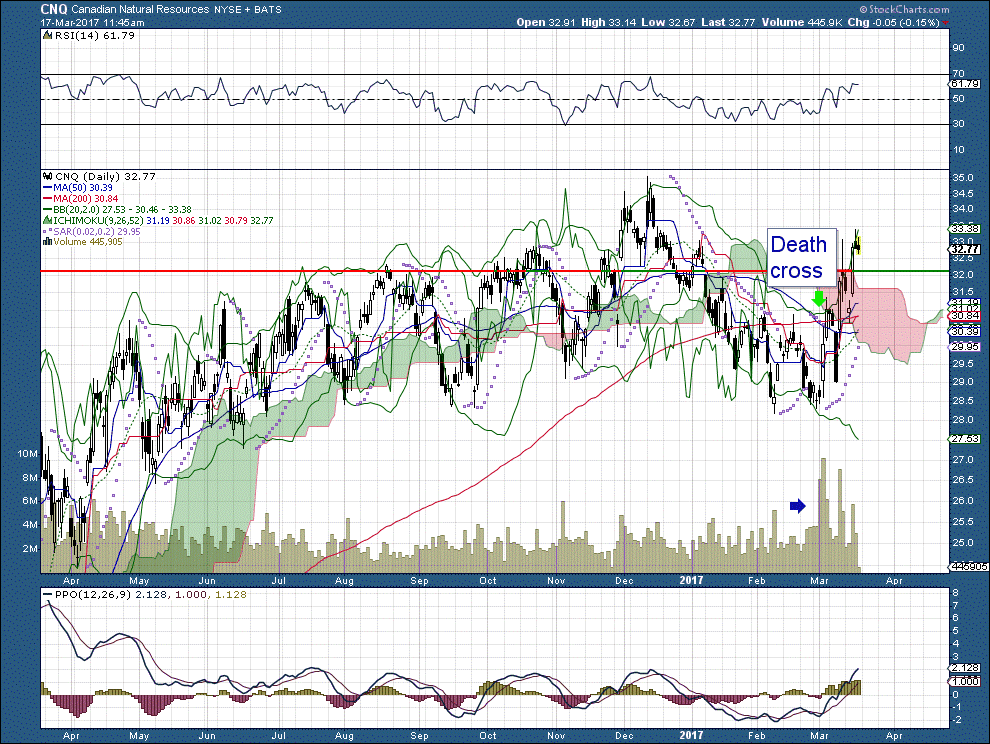Click the ICHIMOKU(9,26,52) legend entry

(164, 220)
